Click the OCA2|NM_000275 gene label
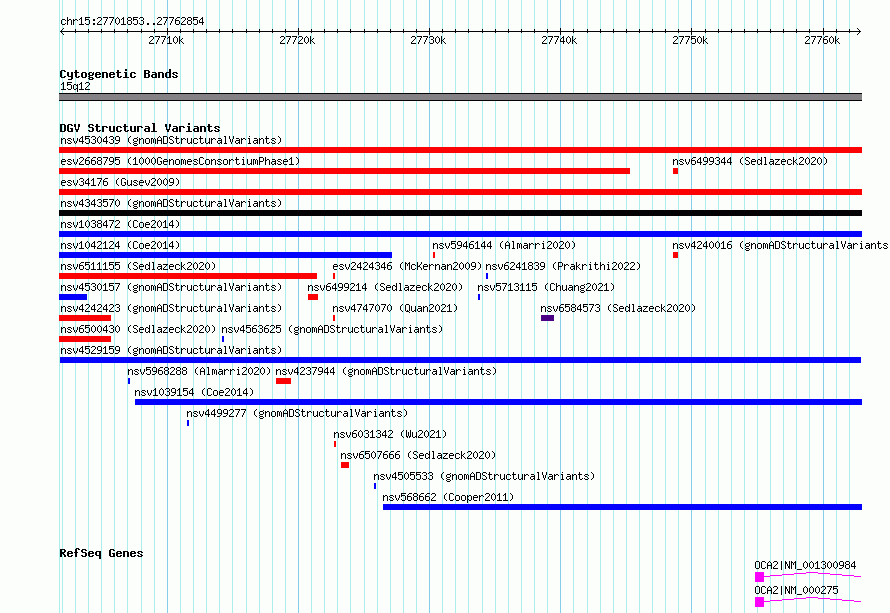 pos(796,590)
